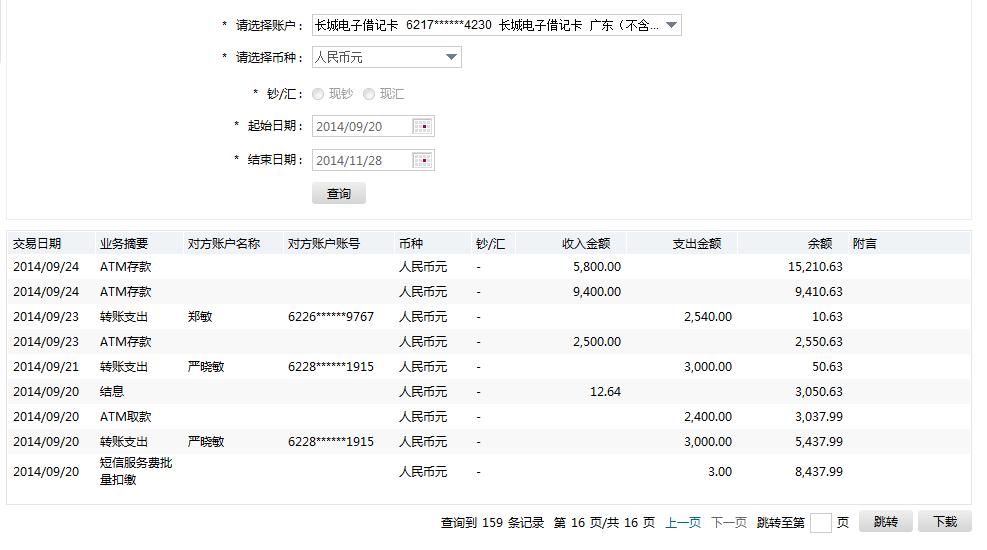Click the 交易日期 column header

pos(37,244)
